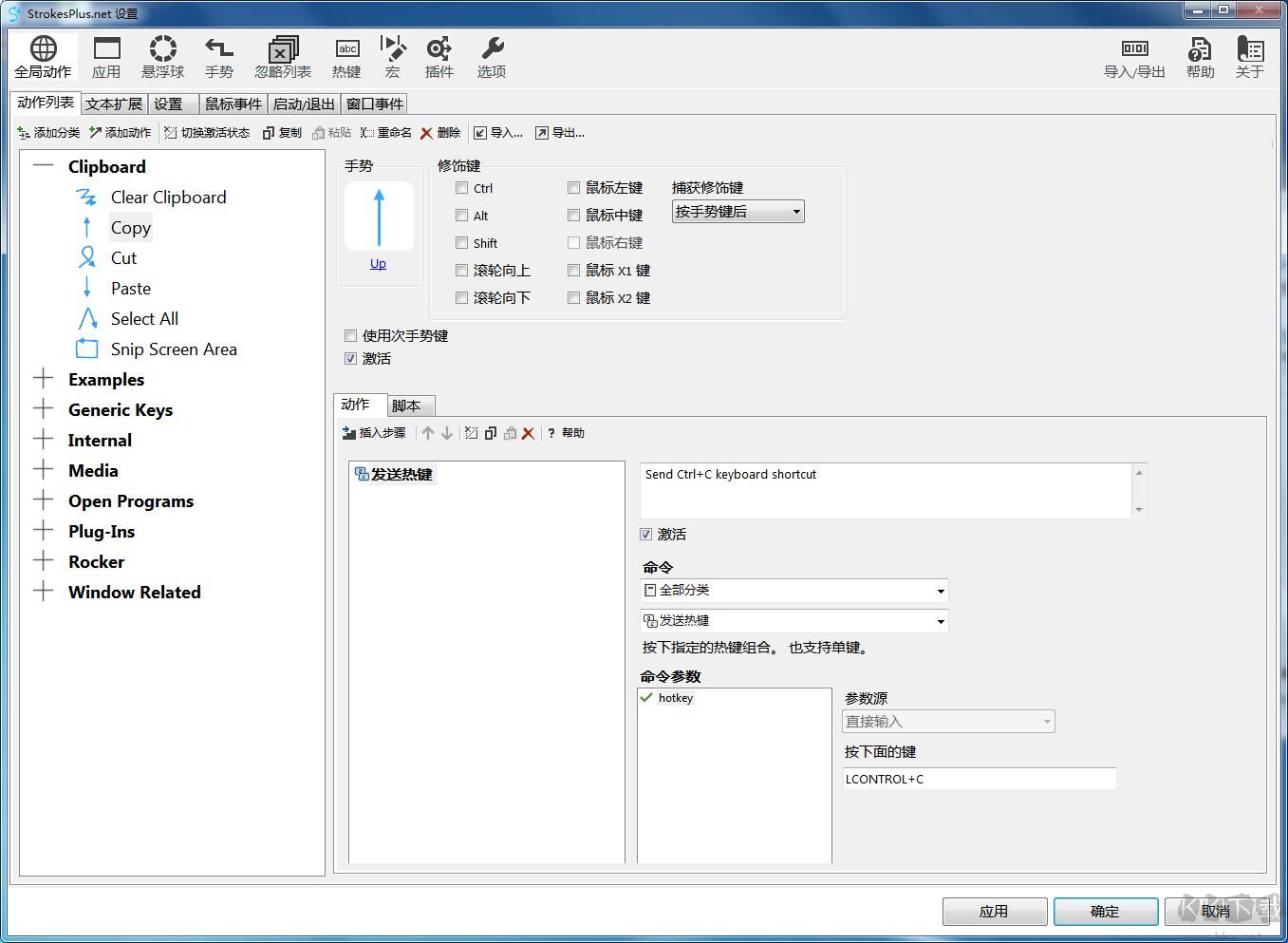
Task: Open the 热键 (hotkeys) toolbar icon
Action: click(346, 57)
